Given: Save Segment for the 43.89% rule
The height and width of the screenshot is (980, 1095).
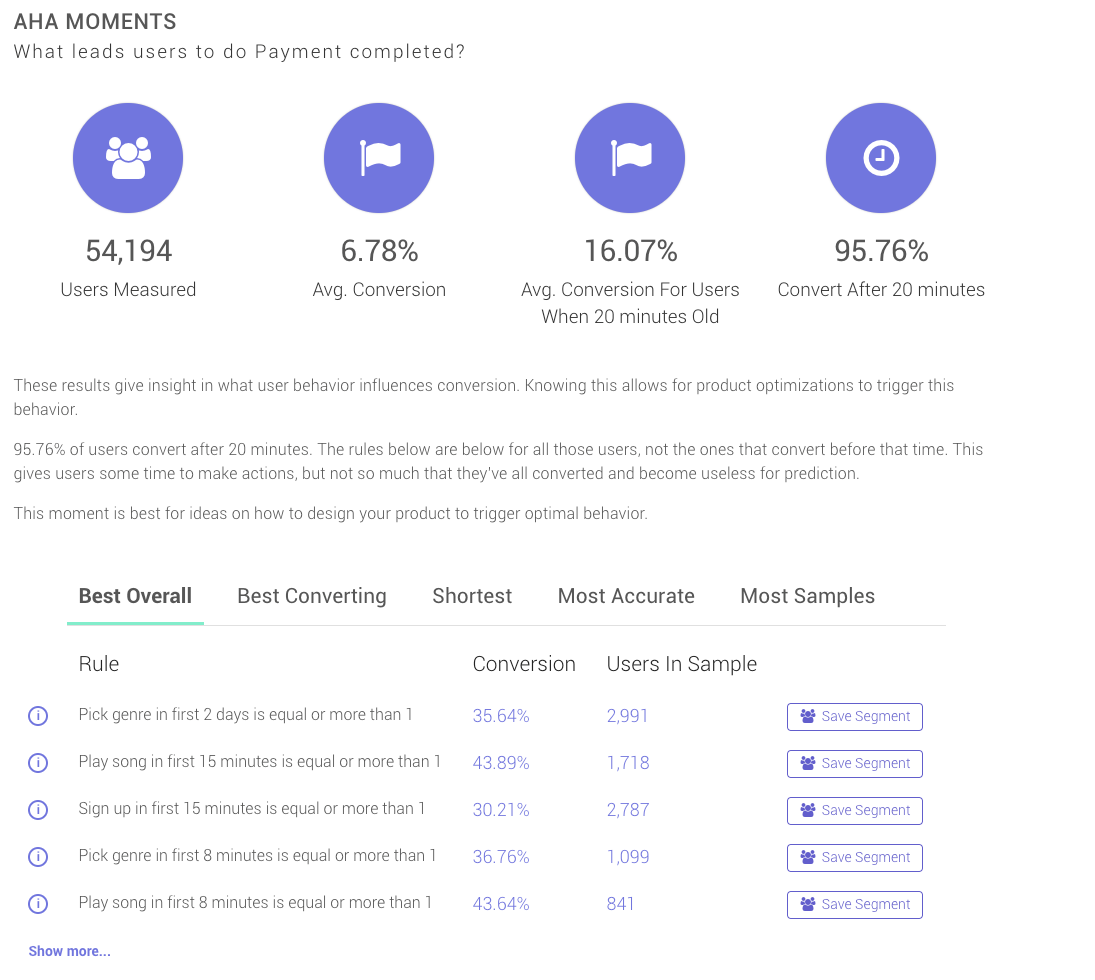Looking at the screenshot, I should [855, 763].
